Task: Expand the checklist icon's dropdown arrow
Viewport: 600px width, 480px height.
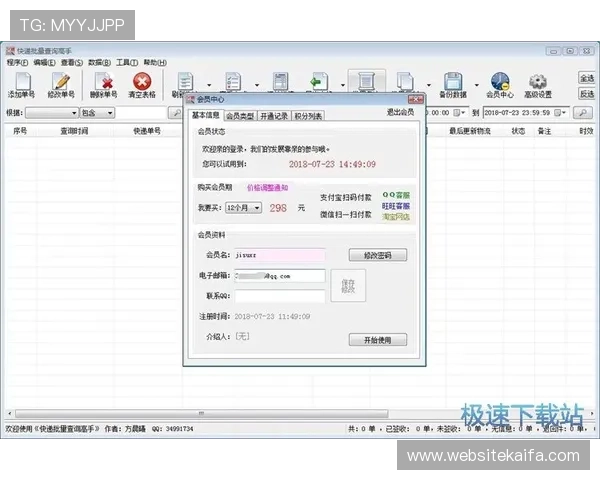Action: 257,85
